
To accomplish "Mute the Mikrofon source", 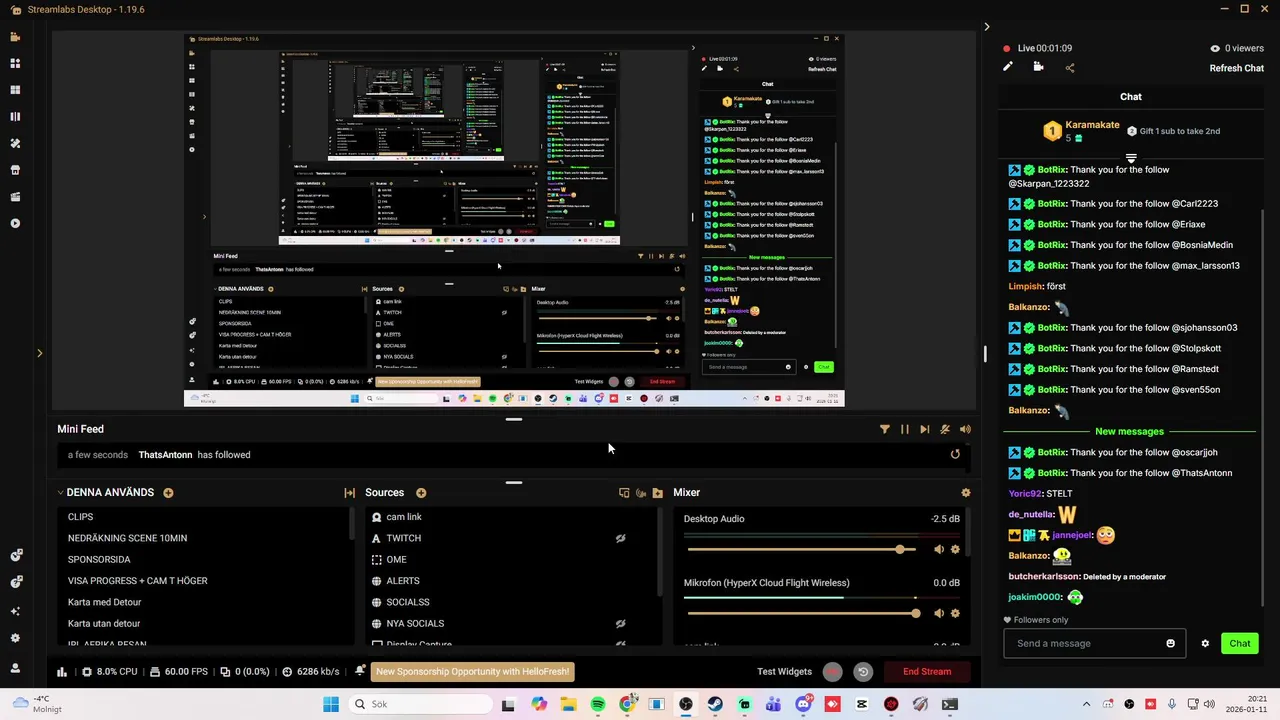I will [938, 614].
